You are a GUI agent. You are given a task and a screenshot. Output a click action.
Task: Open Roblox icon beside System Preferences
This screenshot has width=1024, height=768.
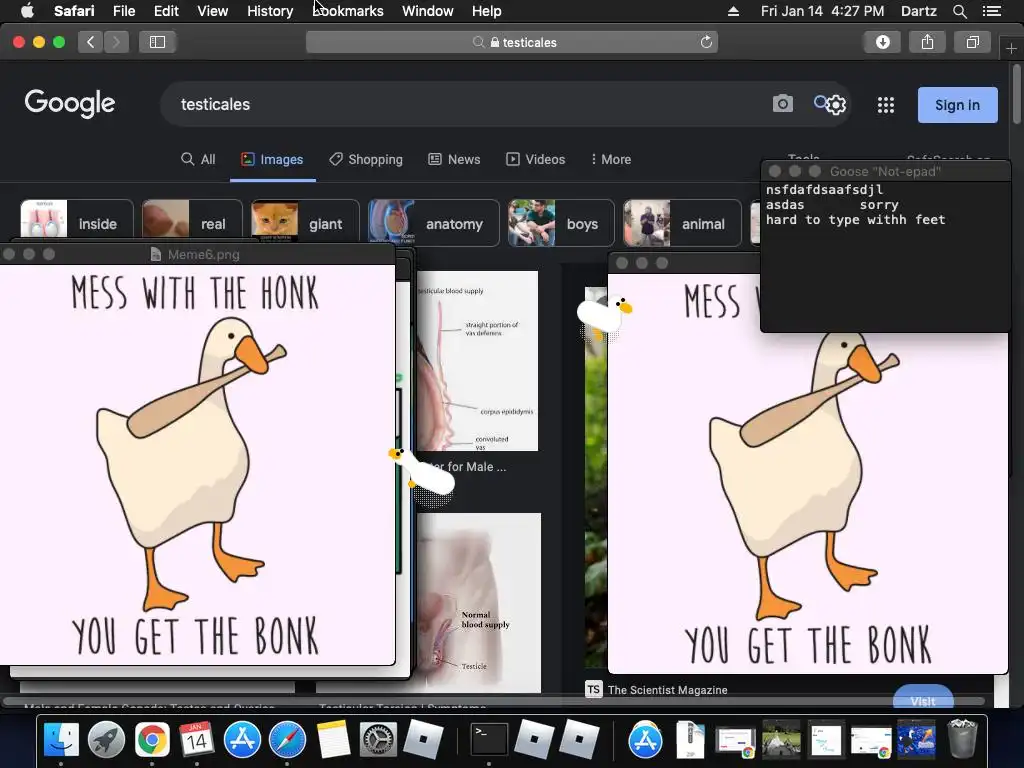pyautogui.click(x=423, y=739)
